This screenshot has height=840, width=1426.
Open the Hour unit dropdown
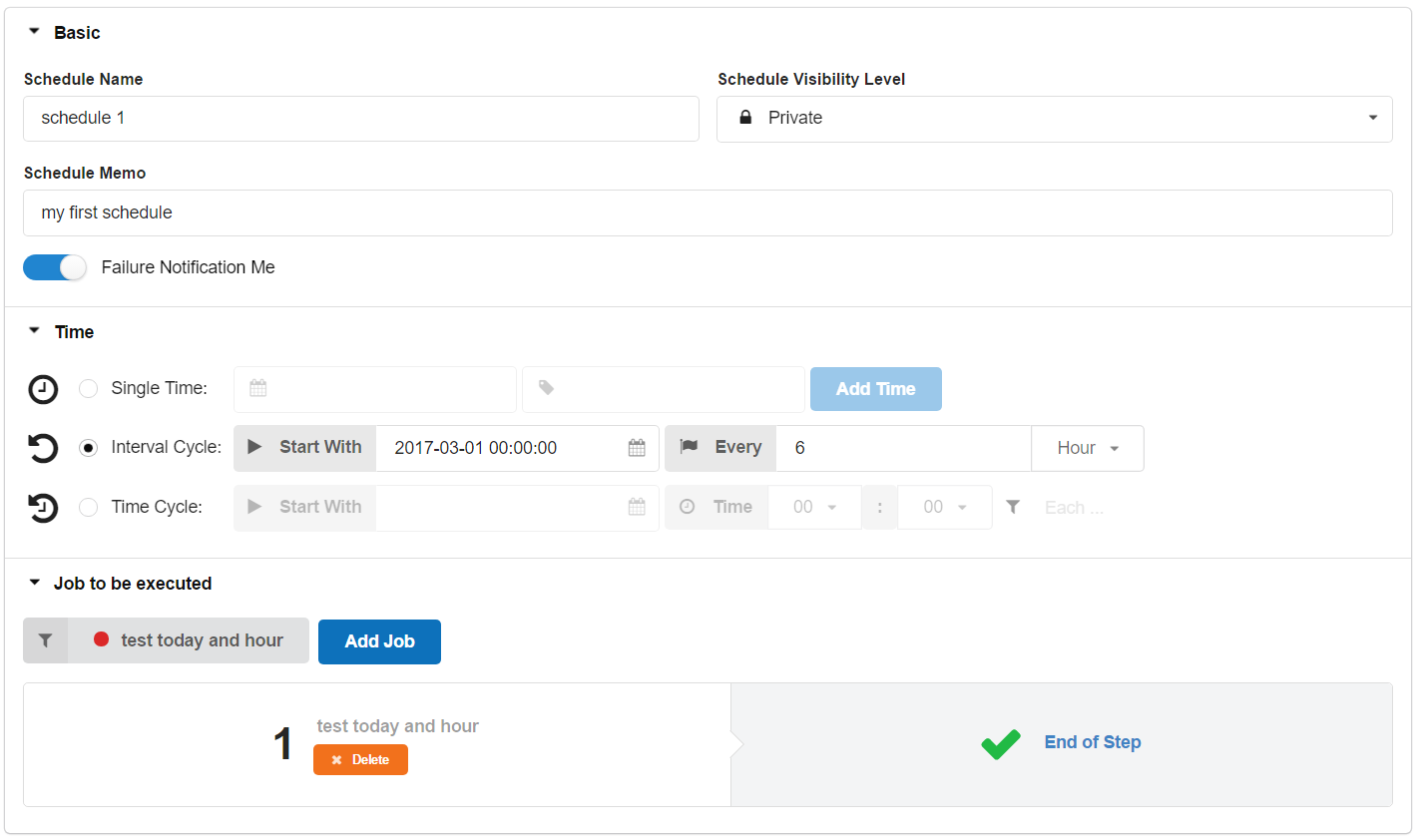pyautogui.click(x=1087, y=448)
